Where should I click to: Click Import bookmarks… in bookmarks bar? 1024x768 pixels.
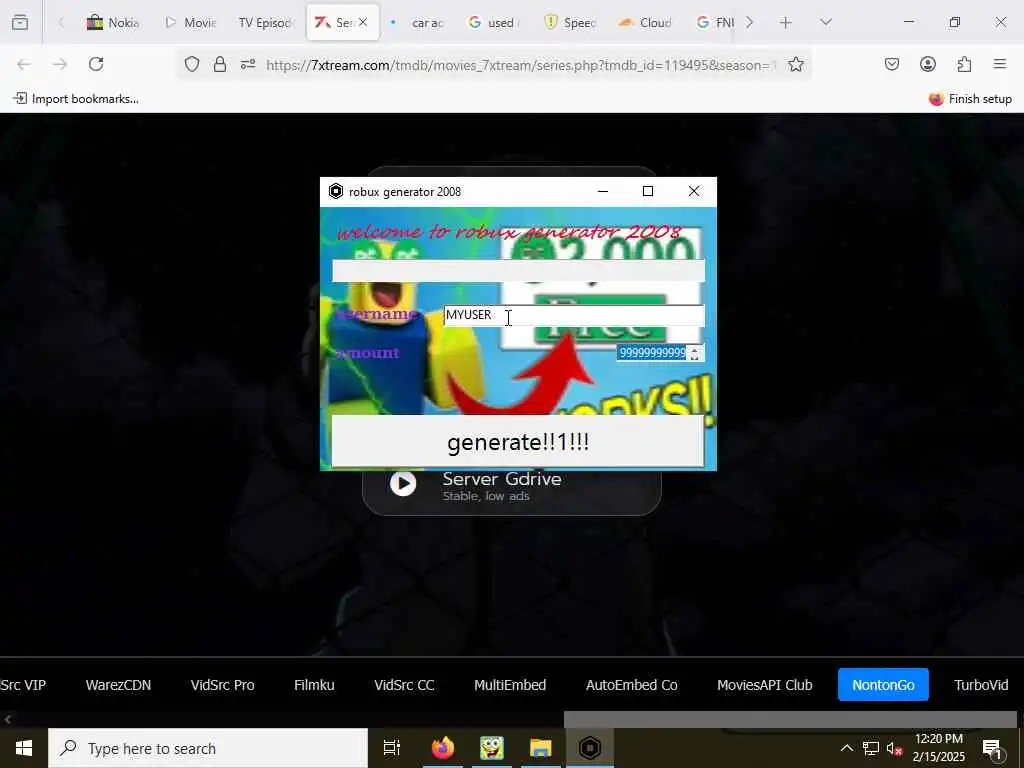76,99
